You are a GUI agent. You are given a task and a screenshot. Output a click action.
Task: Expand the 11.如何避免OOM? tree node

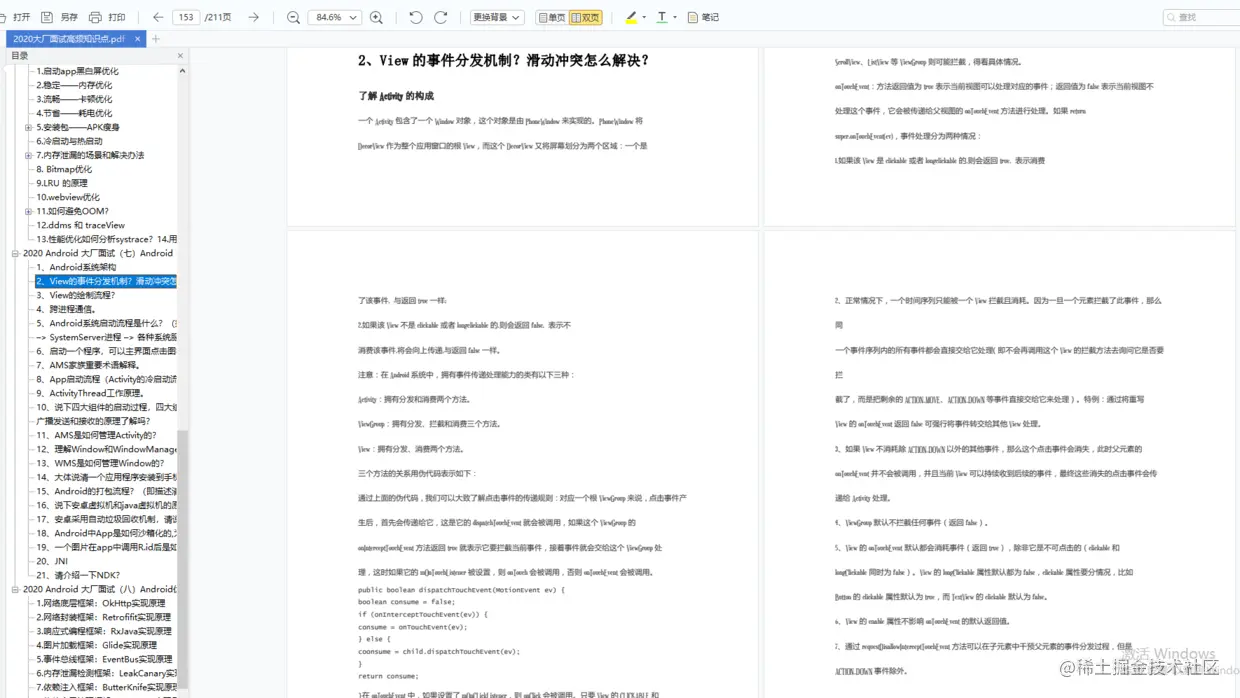click(29, 211)
